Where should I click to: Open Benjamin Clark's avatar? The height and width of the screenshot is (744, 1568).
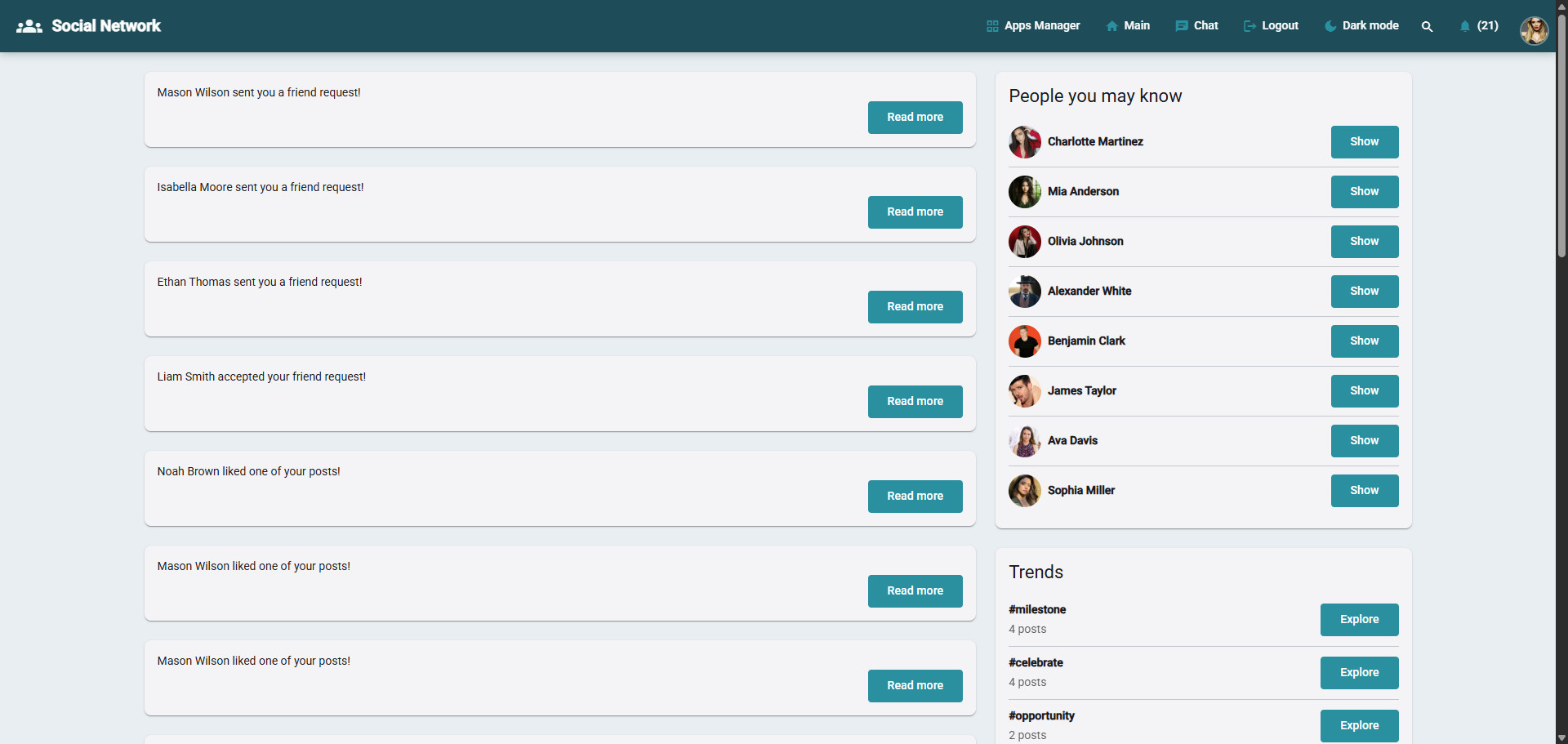pos(1025,341)
